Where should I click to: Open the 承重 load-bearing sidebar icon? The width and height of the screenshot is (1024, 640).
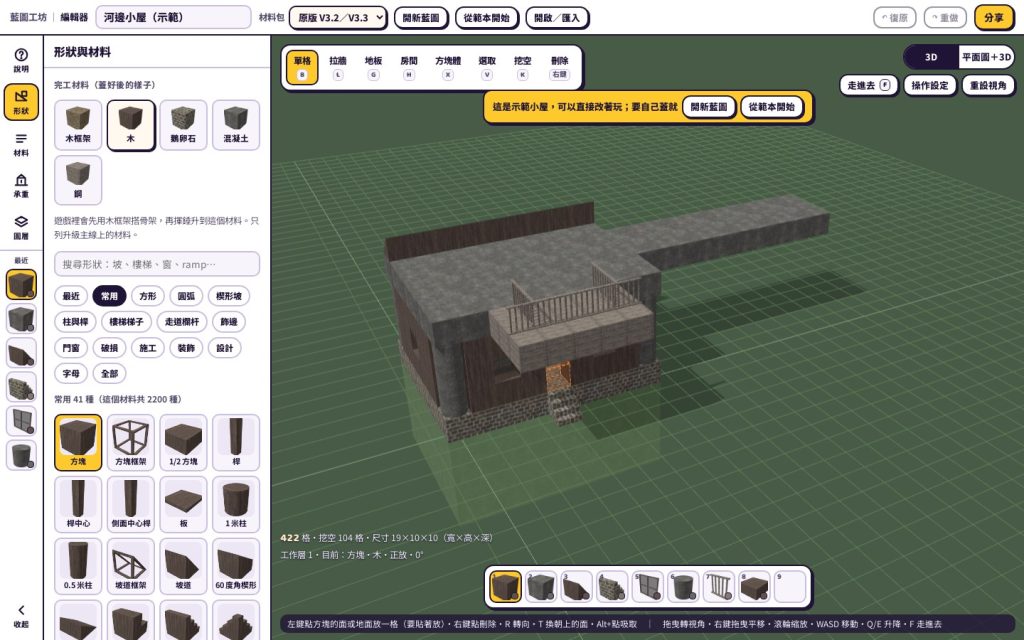click(21, 185)
